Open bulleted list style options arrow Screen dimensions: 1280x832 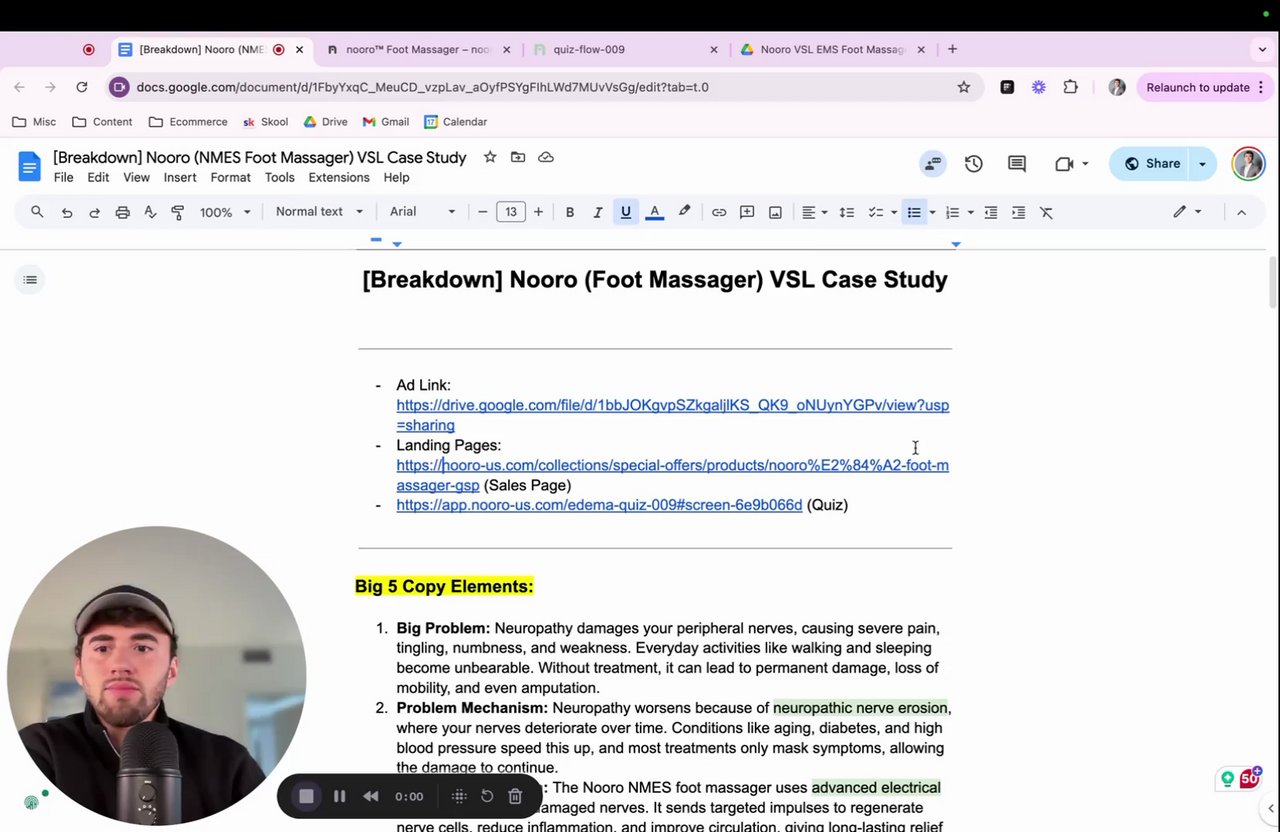pos(932,212)
